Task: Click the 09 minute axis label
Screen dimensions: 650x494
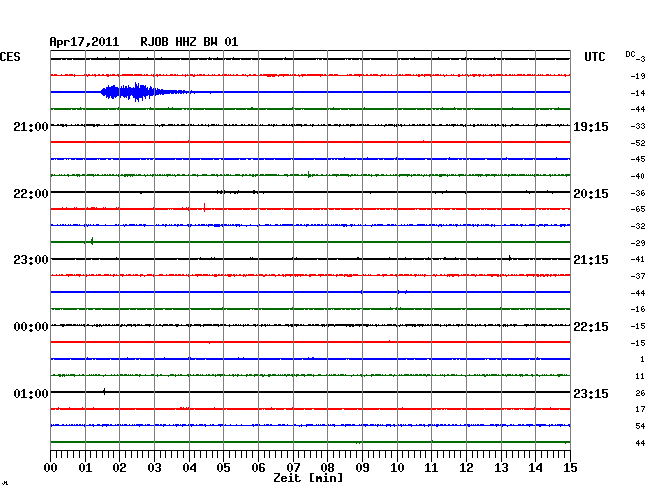Action: [362, 467]
